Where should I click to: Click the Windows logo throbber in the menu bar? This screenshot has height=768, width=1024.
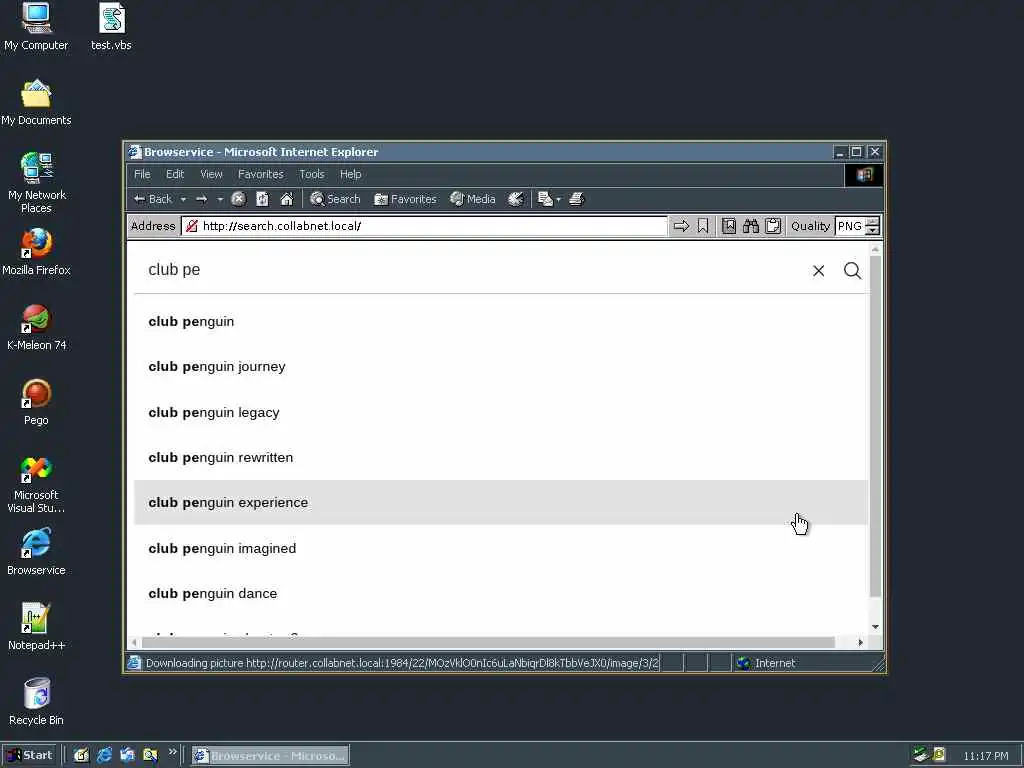(863, 174)
